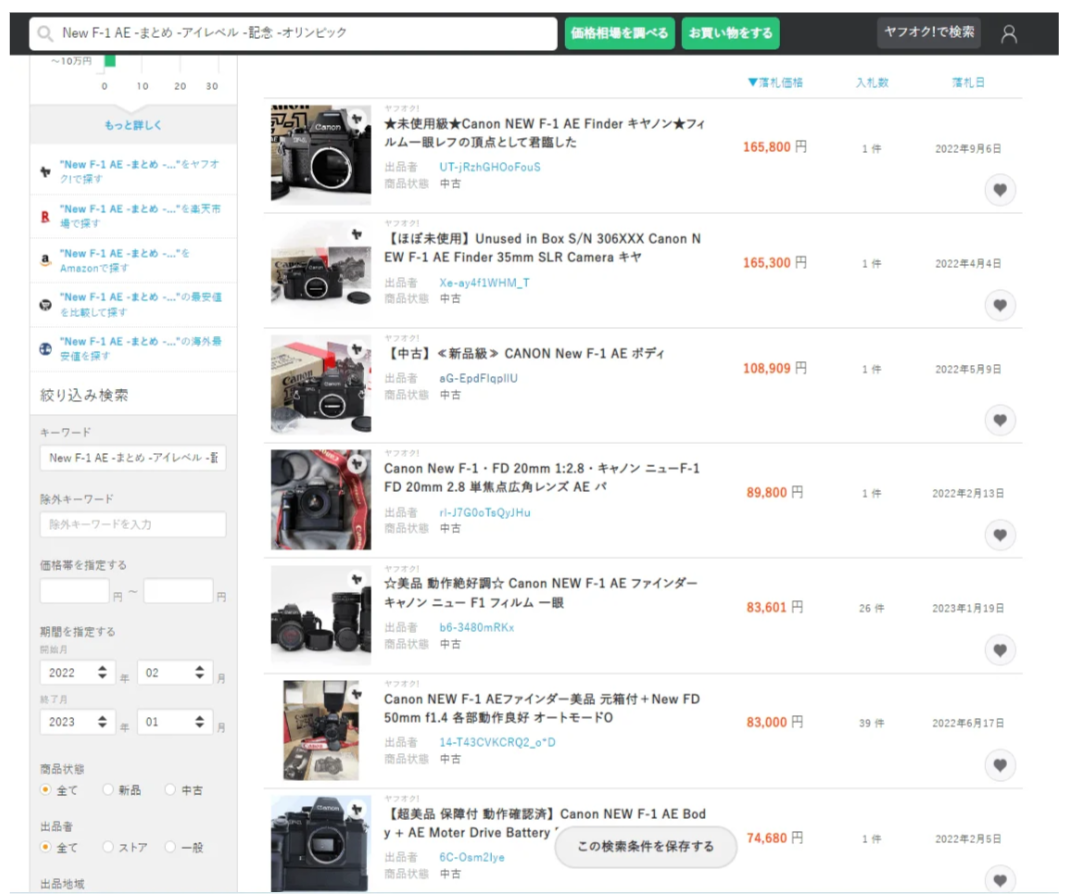Select 新品 condition radio
The width and height of the screenshot is (1066, 895).
[x=107, y=790]
